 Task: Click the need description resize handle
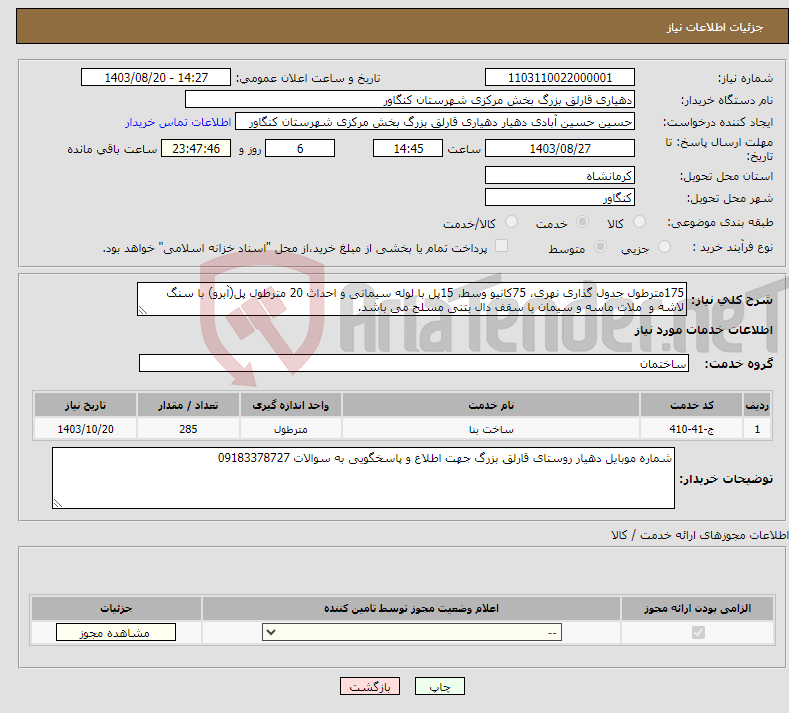(143, 310)
